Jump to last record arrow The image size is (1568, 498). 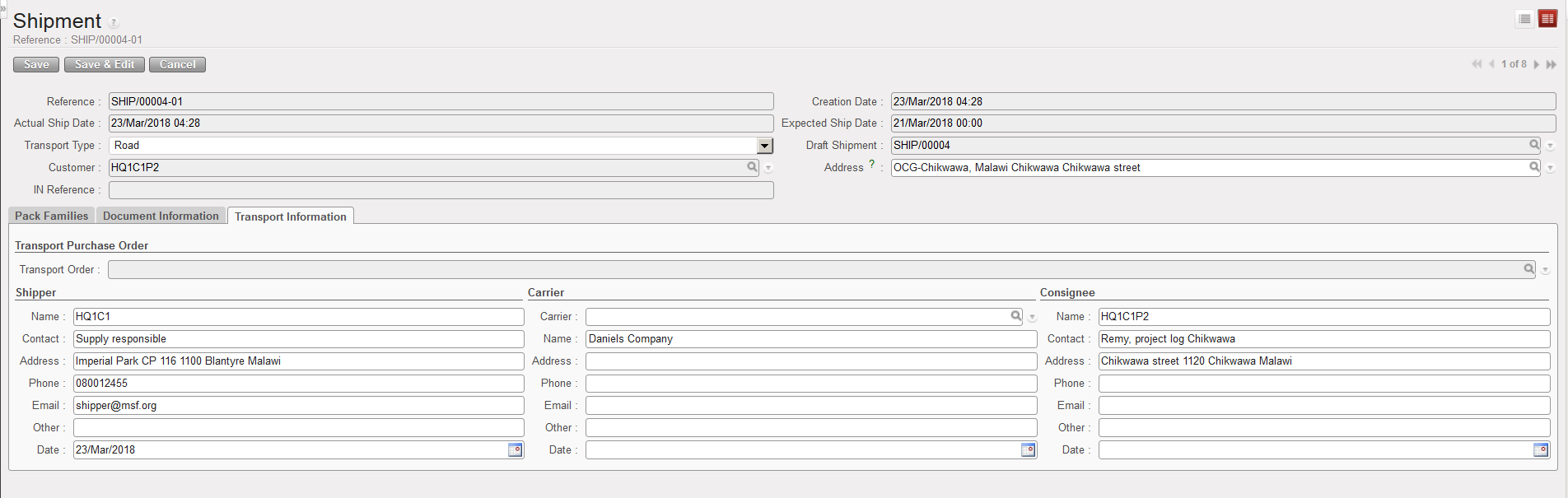[1552, 64]
